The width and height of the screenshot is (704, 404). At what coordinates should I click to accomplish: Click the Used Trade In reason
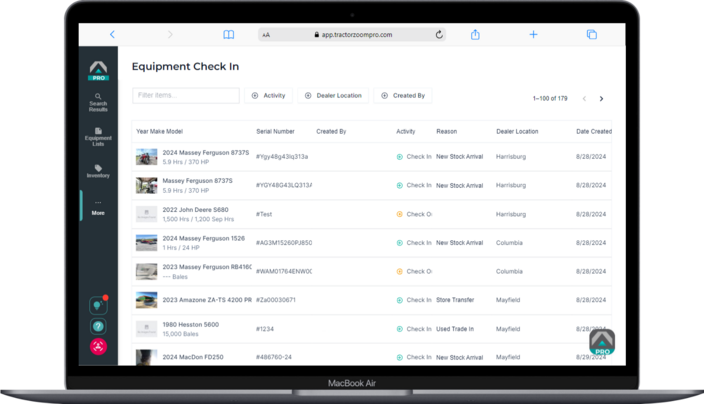tap(455, 329)
